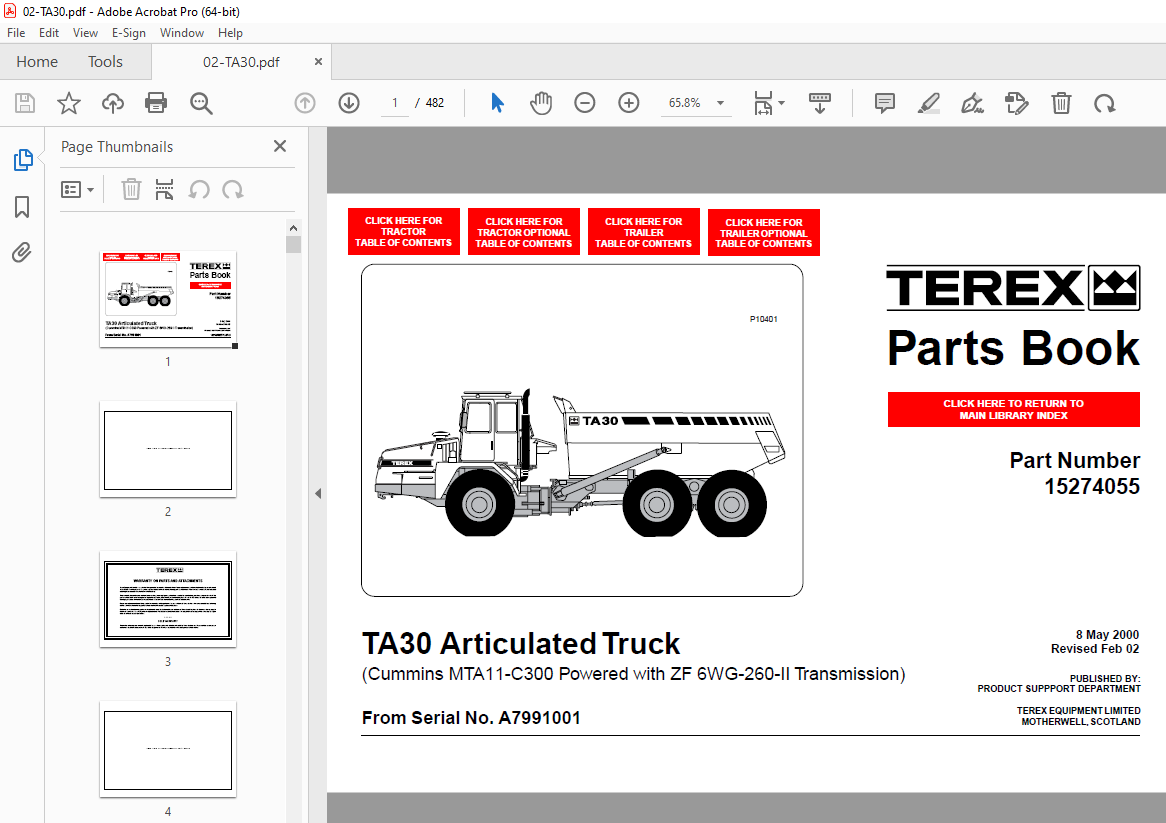1166x823 pixels.
Task: Close the 02-TA30.pdf tab
Action: pos(318,62)
